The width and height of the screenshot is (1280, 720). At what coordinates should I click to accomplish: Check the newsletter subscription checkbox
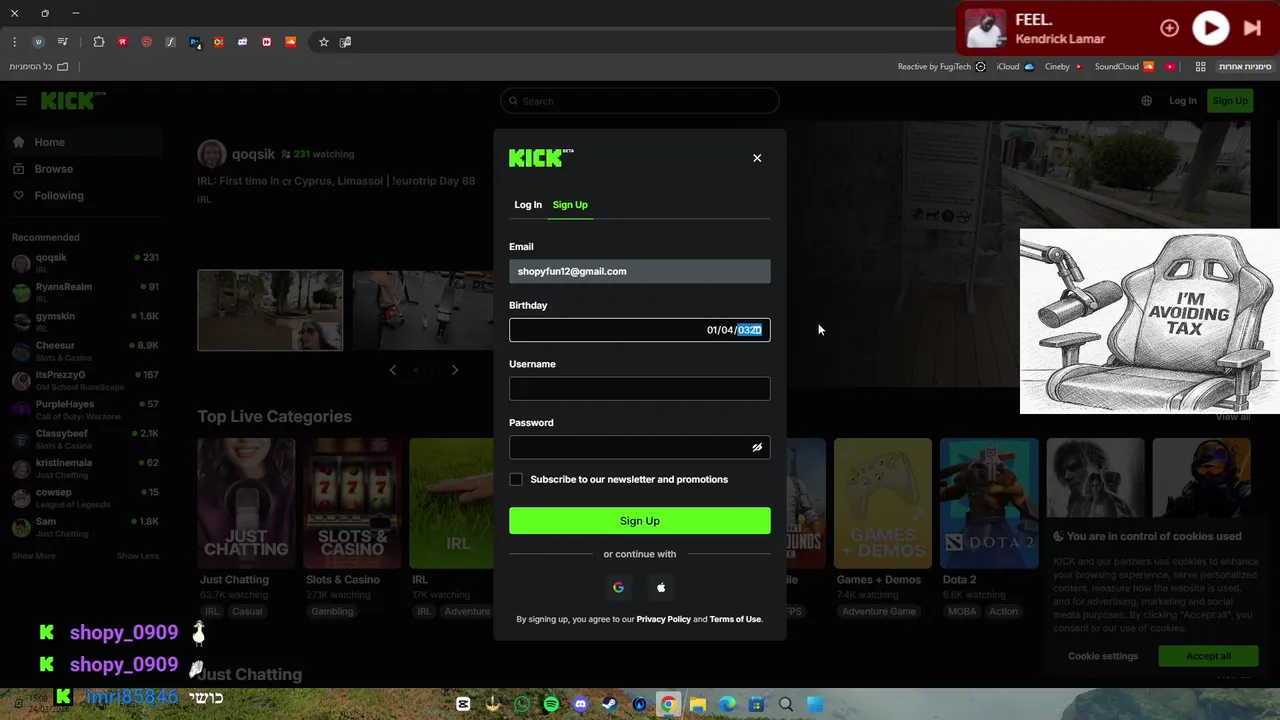tap(516, 480)
